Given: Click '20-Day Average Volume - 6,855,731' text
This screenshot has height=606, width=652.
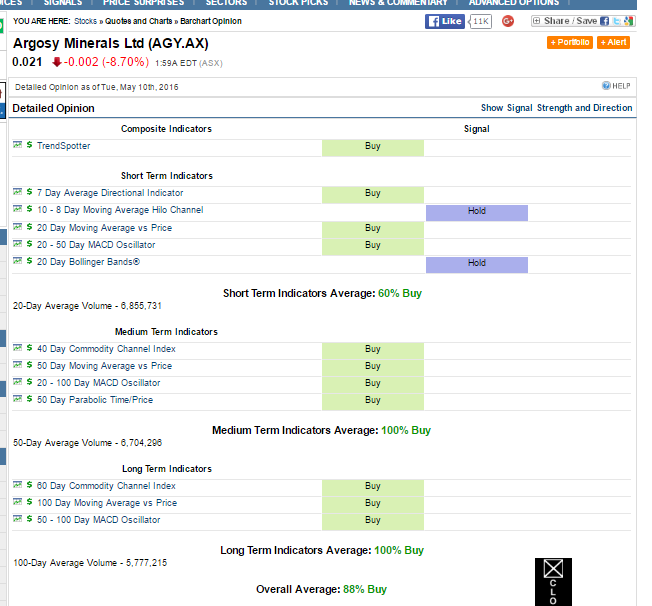Looking at the screenshot, I should [87, 306].
